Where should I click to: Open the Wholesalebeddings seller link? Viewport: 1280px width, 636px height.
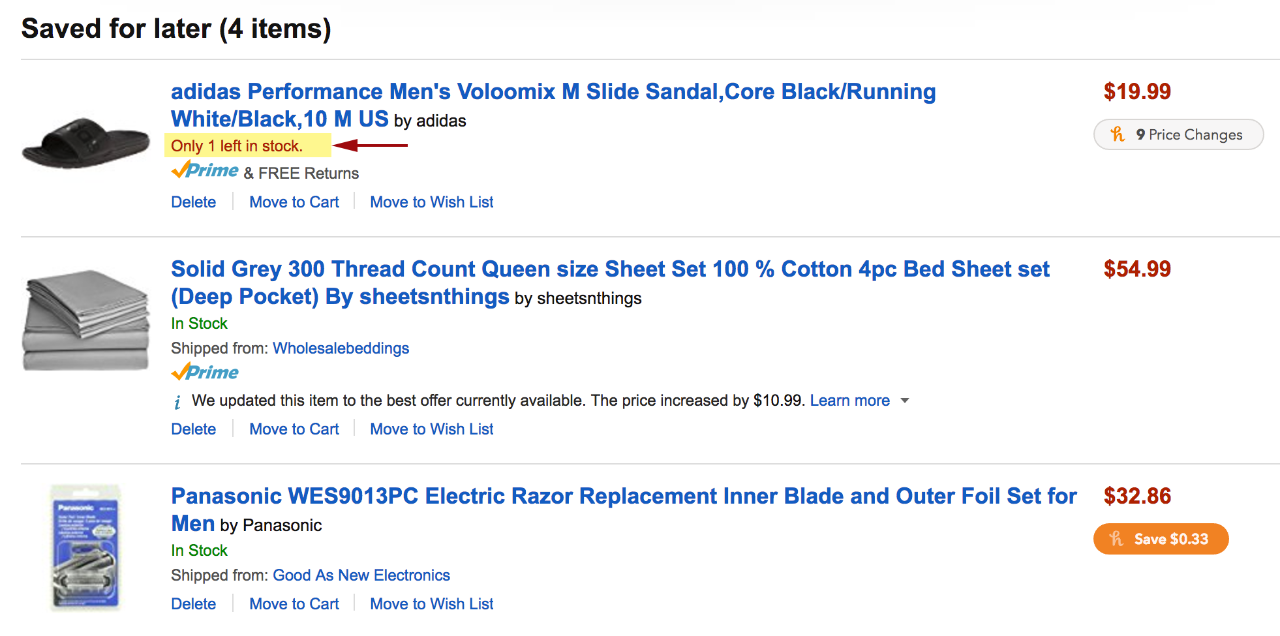[341, 349]
